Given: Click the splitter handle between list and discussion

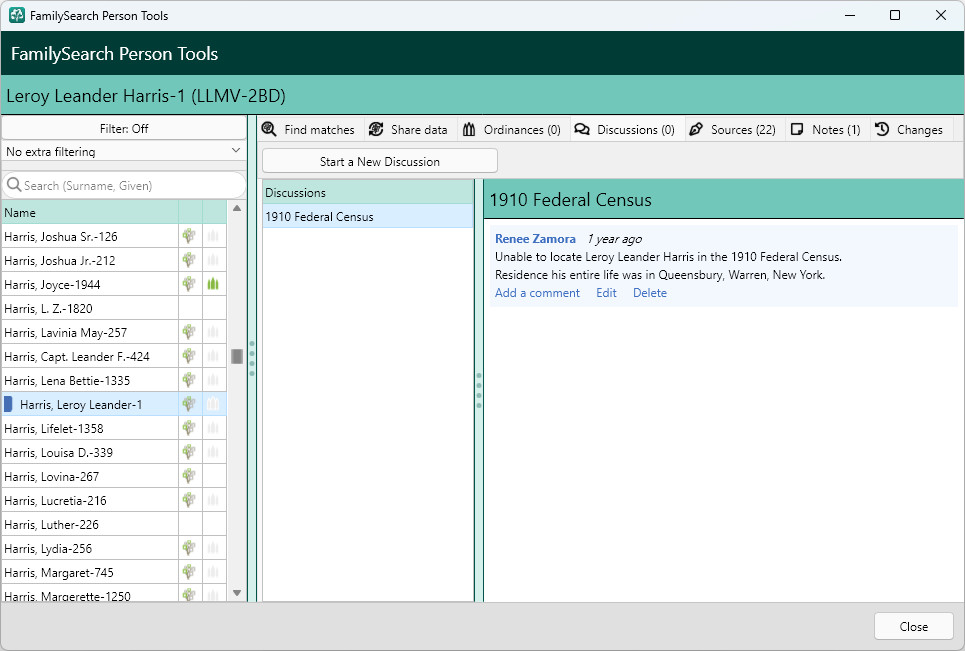Looking at the screenshot, I should point(479,391).
